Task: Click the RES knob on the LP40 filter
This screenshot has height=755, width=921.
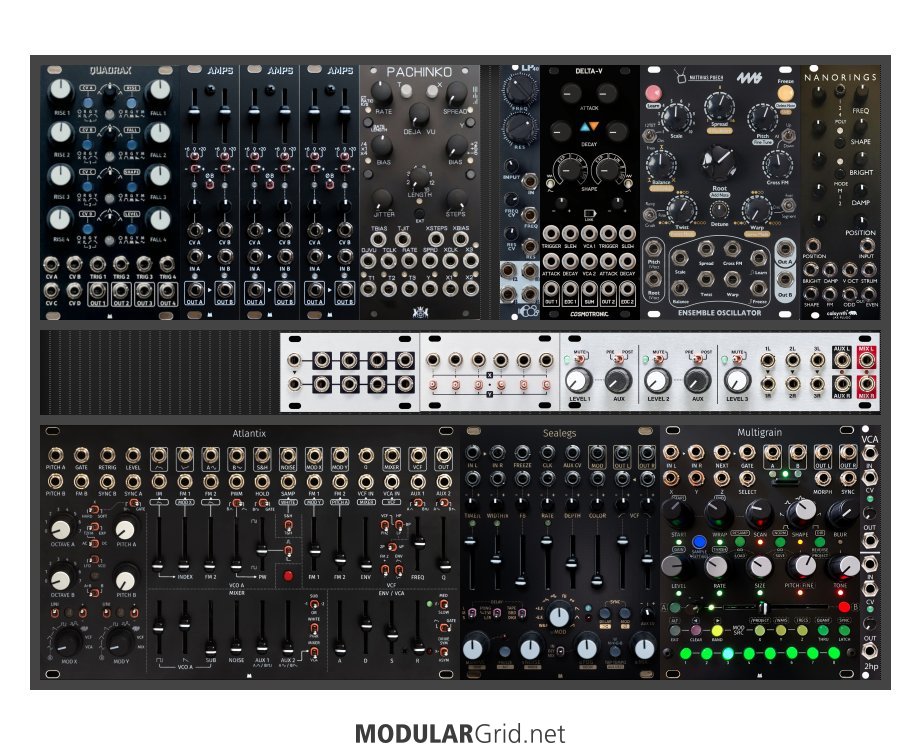Action: [x=519, y=127]
